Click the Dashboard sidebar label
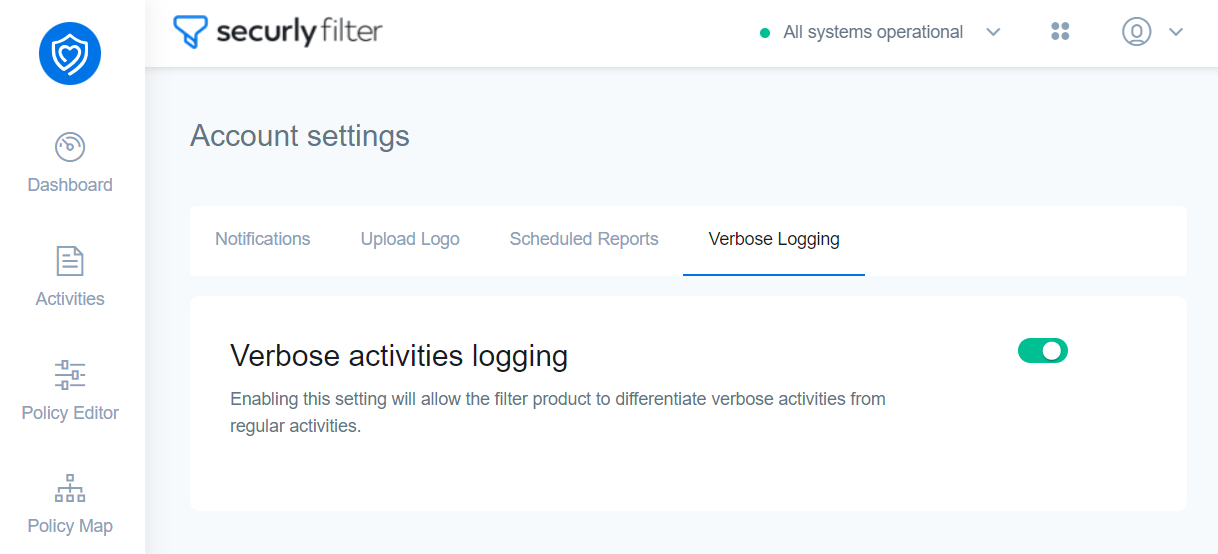1218x554 pixels. pos(70,185)
